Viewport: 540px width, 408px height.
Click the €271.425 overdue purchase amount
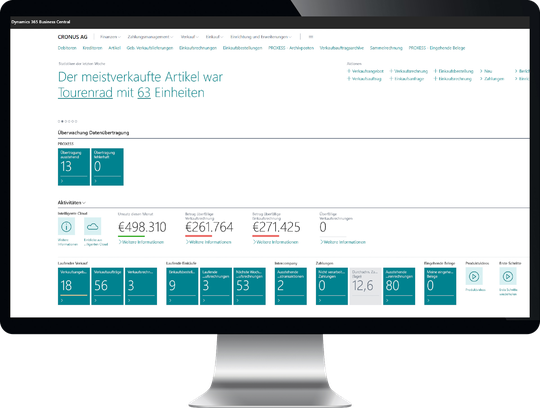276,227
